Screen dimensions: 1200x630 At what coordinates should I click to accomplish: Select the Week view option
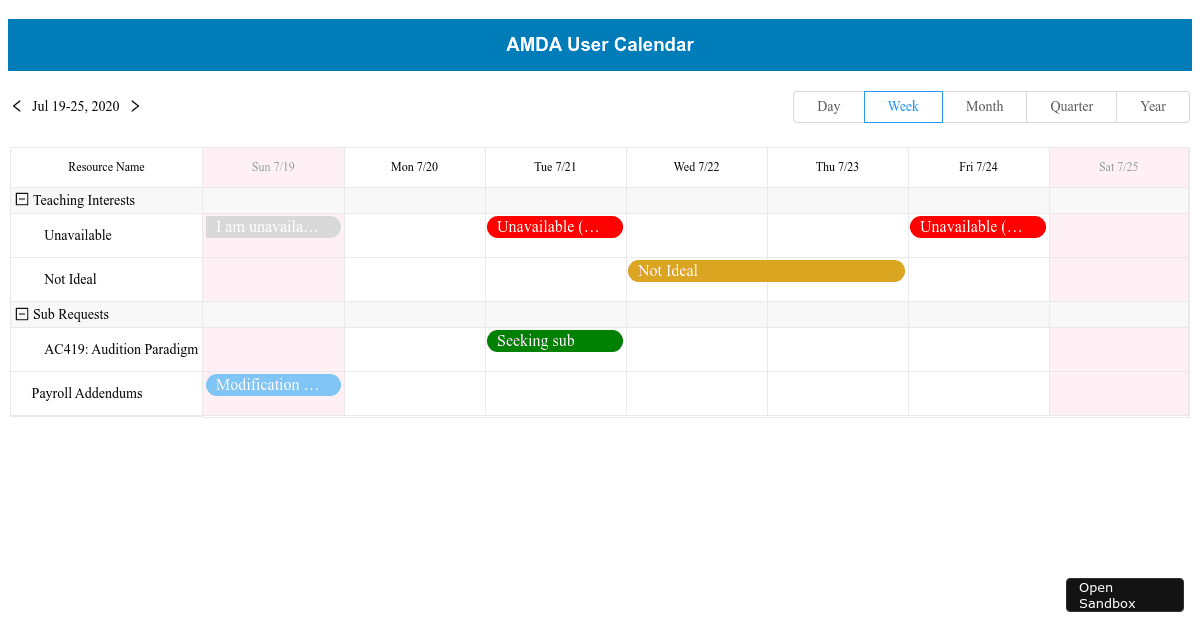pos(903,107)
